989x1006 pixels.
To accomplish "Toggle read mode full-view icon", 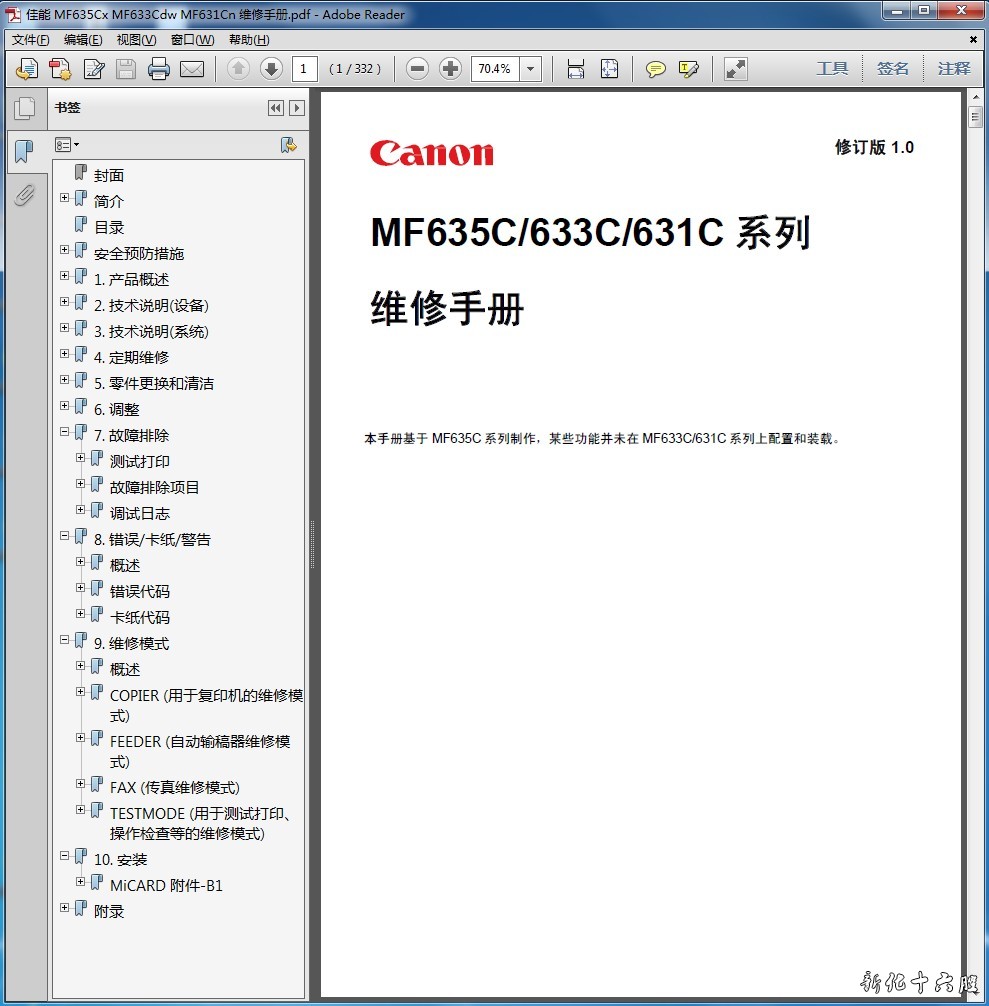I will coord(736,69).
